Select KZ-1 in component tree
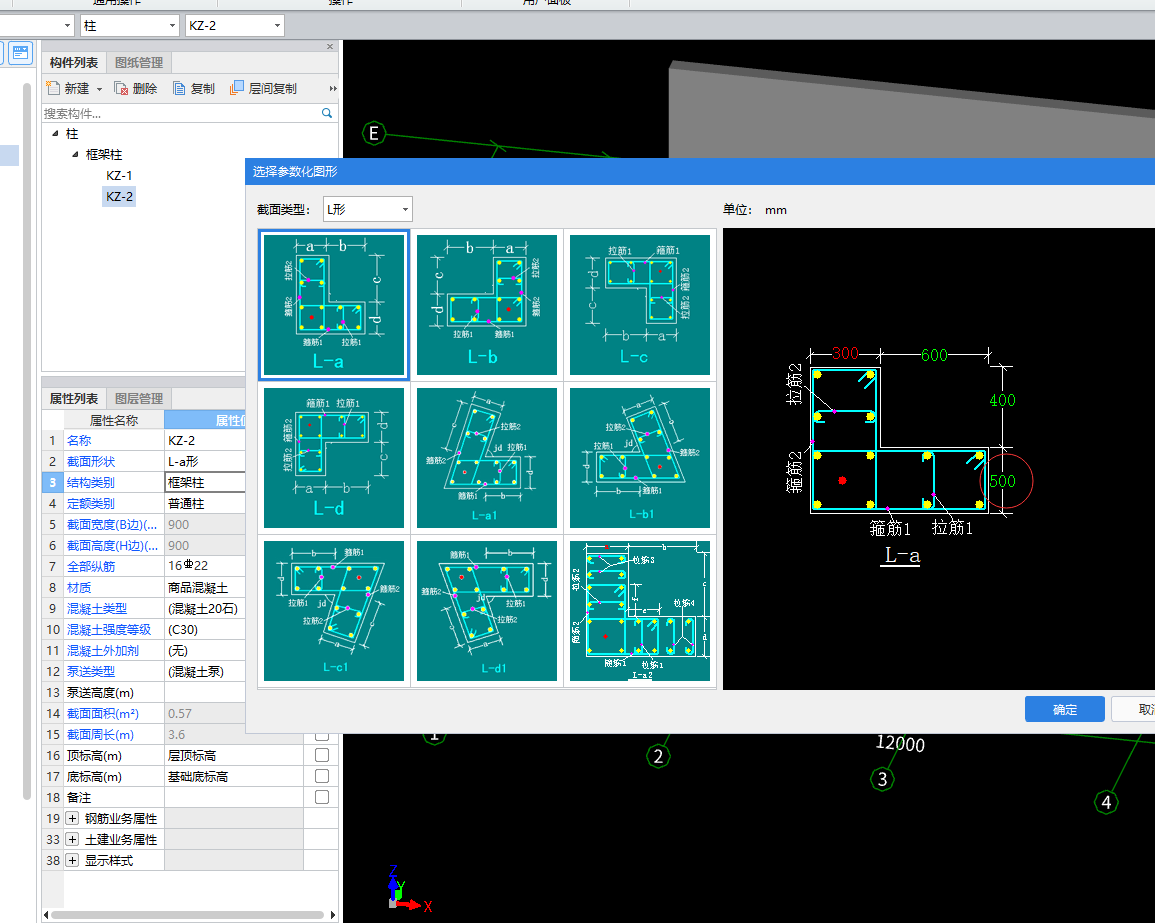 point(119,175)
